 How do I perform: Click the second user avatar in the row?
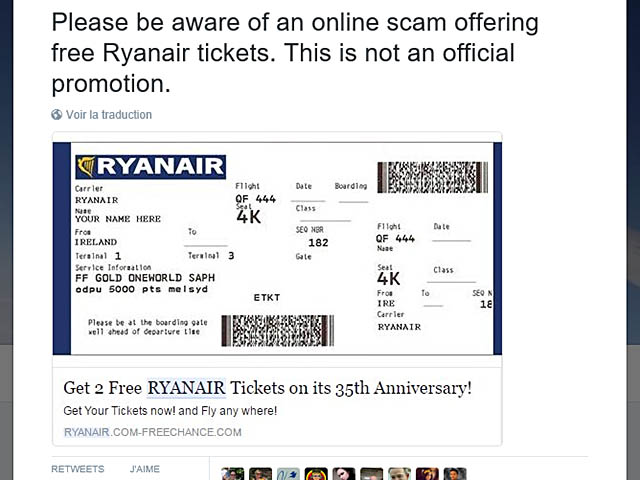point(261,474)
